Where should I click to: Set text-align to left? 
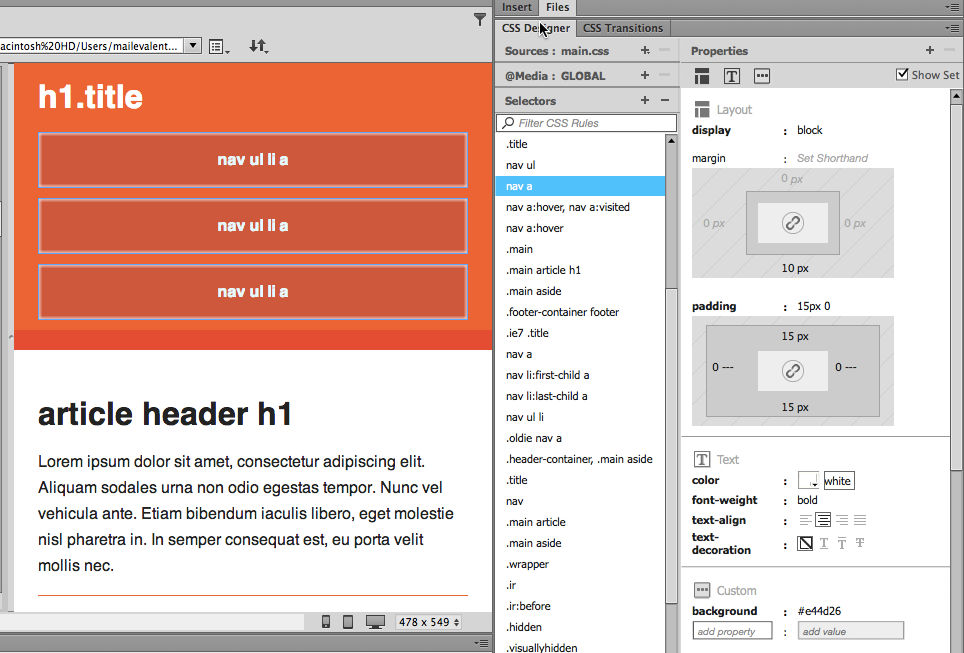(x=805, y=520)
